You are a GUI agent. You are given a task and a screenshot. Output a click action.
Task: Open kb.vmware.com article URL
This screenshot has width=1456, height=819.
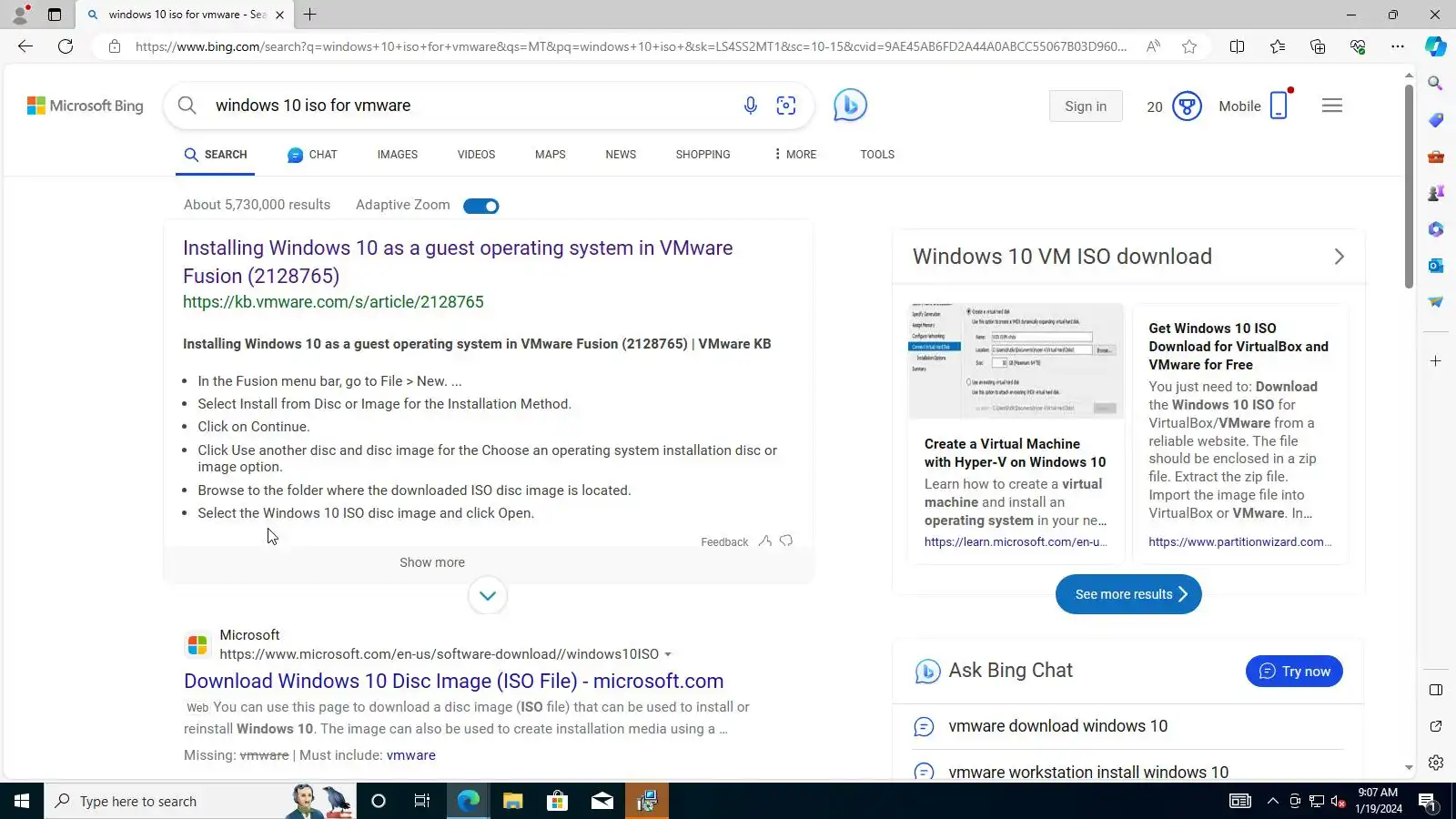333,302
